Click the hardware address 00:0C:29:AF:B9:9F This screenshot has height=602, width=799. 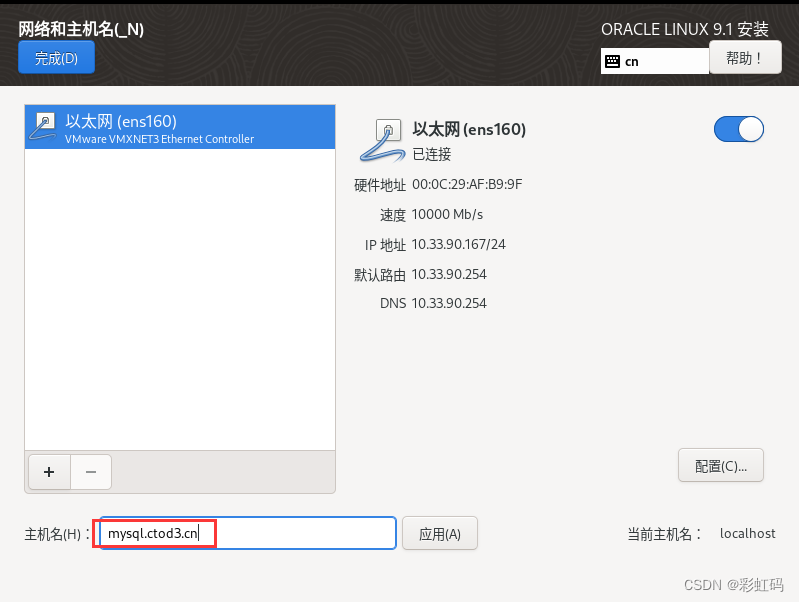click(467, 185)
